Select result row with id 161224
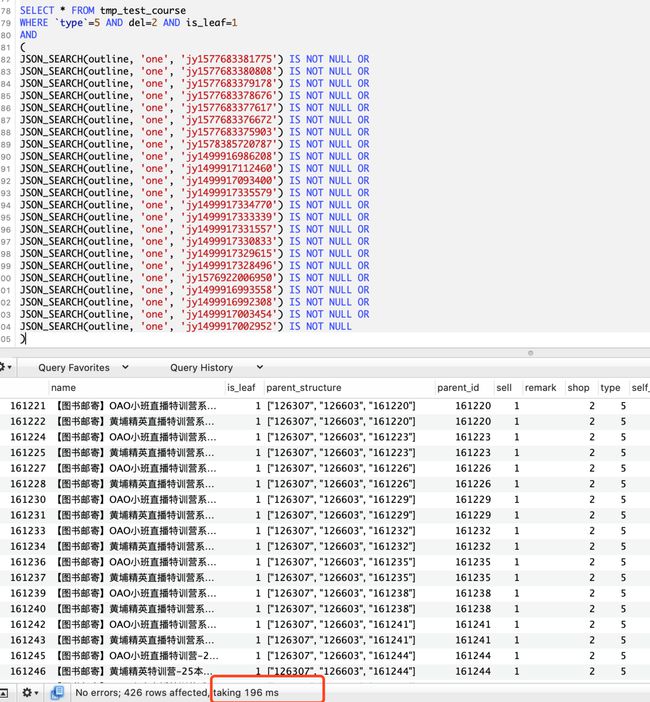This screenshot has width=650, height=702. (x=325, y=437)
